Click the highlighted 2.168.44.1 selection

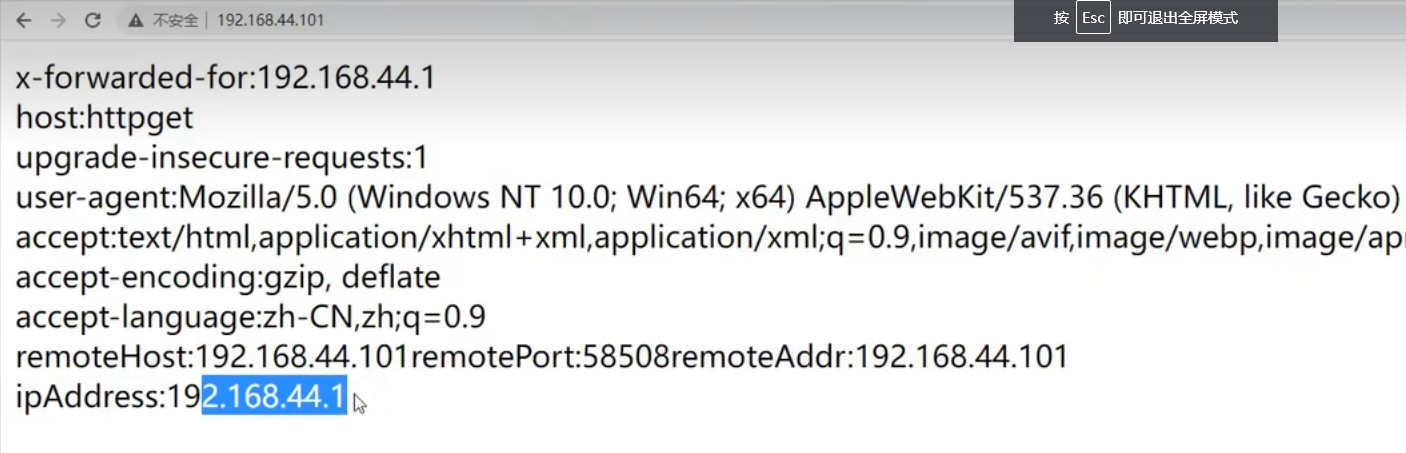(x=274, y=397)
